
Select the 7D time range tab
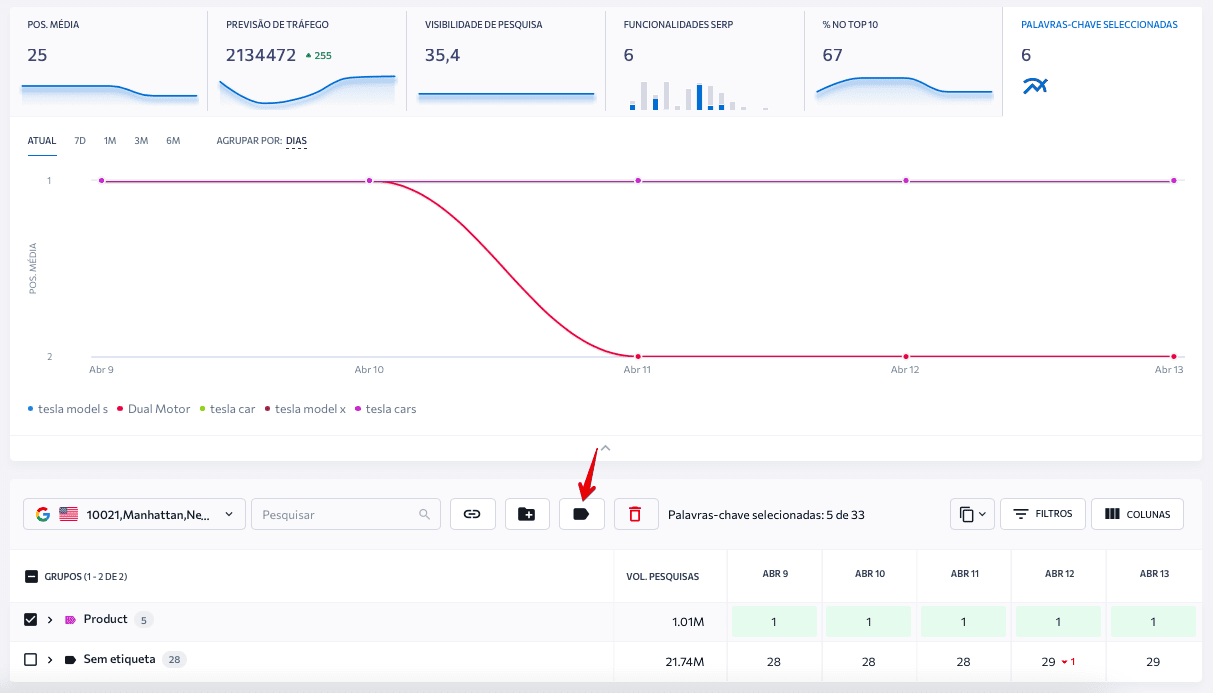click(x=80, y=141)
